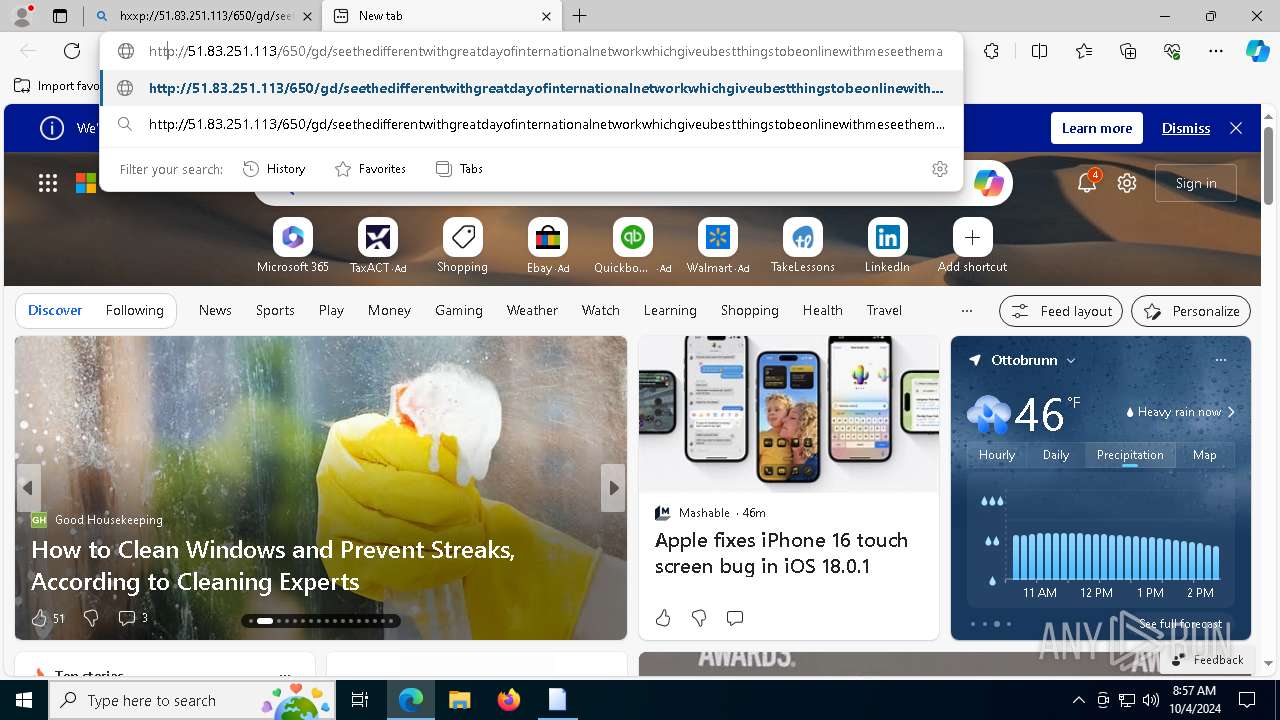The image size is (1280, 720).
Task: Click inside the address bar field
Action: [x=532, y=51]
